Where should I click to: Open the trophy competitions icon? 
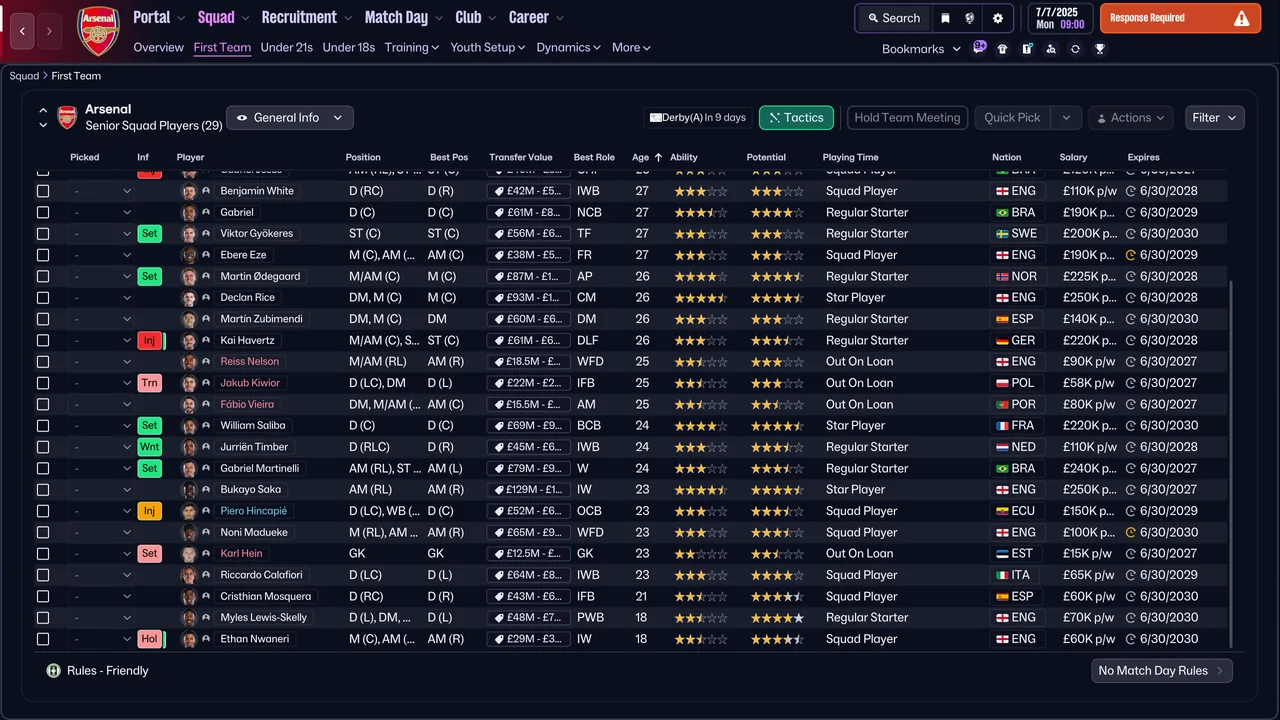point(1100,48)
